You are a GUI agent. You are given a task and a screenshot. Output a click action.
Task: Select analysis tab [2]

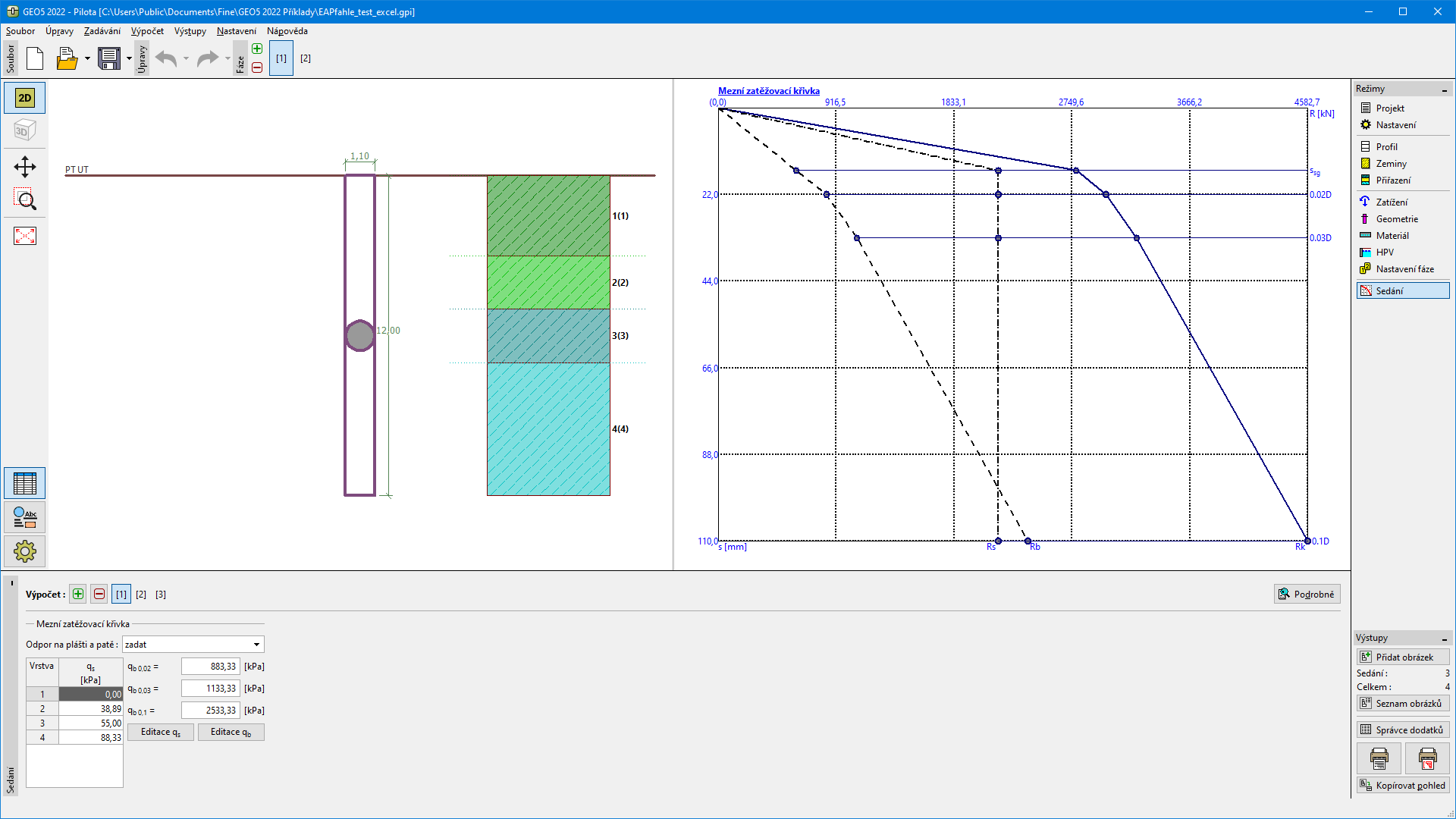coord(141,595)
